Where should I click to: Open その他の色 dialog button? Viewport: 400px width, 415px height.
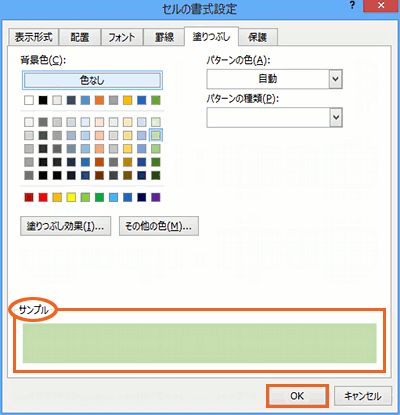(x=159, y=226)
